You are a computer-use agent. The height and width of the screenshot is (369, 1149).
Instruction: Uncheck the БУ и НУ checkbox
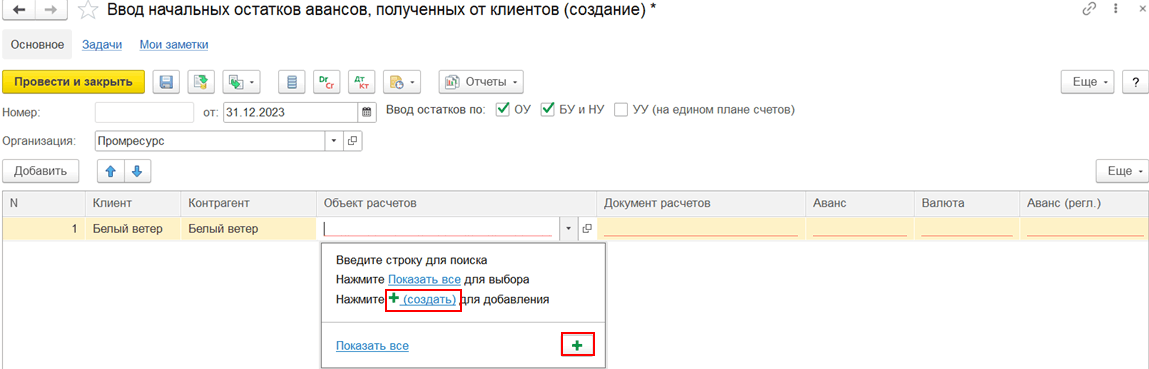pos(547,111)
